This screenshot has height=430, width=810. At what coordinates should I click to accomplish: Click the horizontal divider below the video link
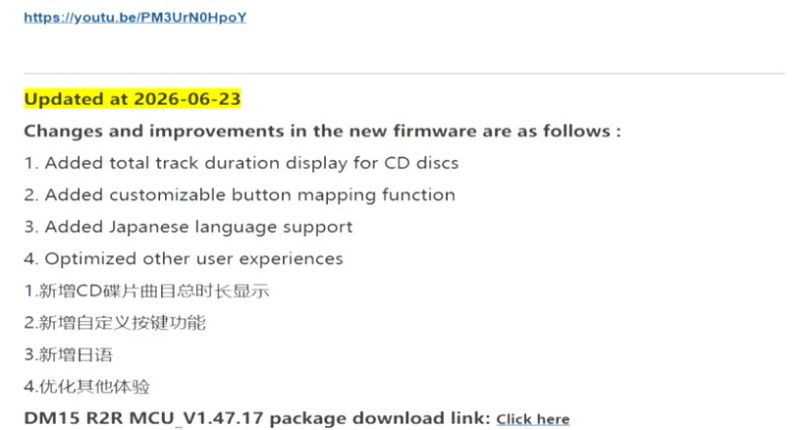(x=404, y=73)
